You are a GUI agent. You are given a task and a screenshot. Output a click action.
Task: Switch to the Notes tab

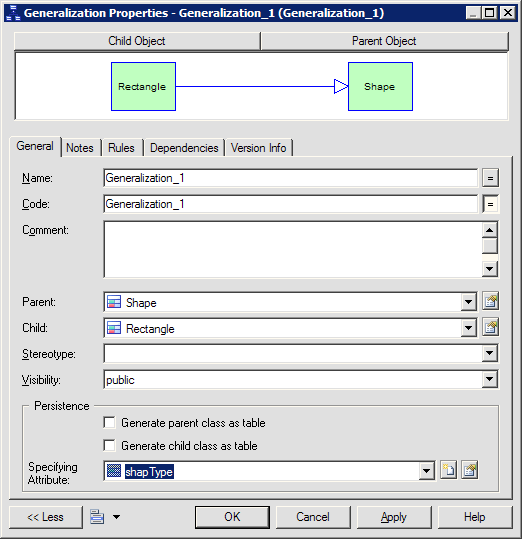point(80,148)
